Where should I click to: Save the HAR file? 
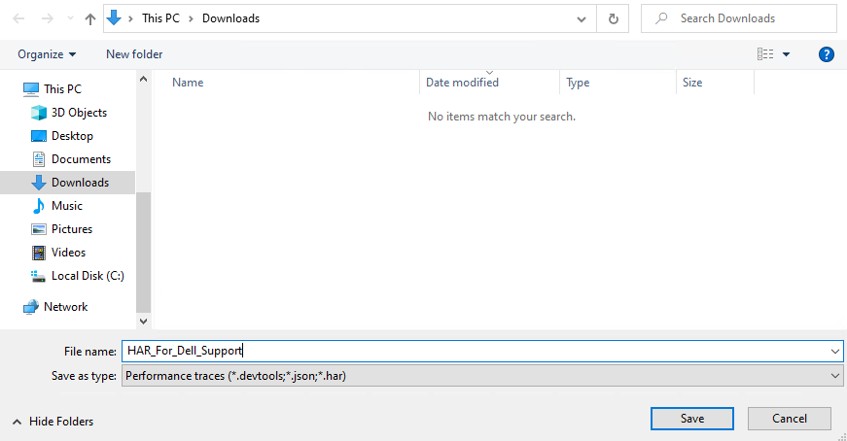pyautogui.click(x=692, y=418)
